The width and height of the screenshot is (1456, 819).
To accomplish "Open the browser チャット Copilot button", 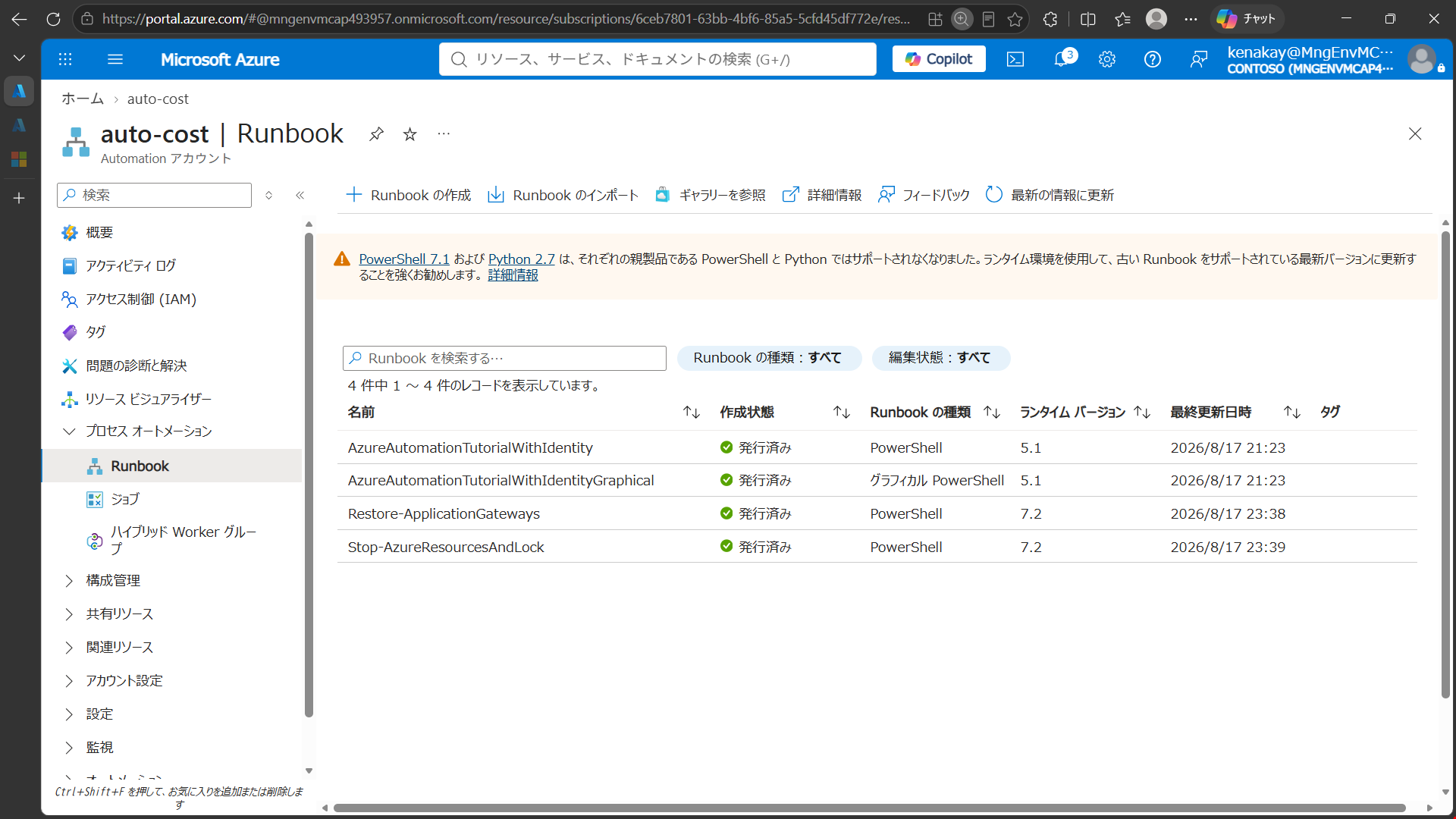I will click(1246, 19).
